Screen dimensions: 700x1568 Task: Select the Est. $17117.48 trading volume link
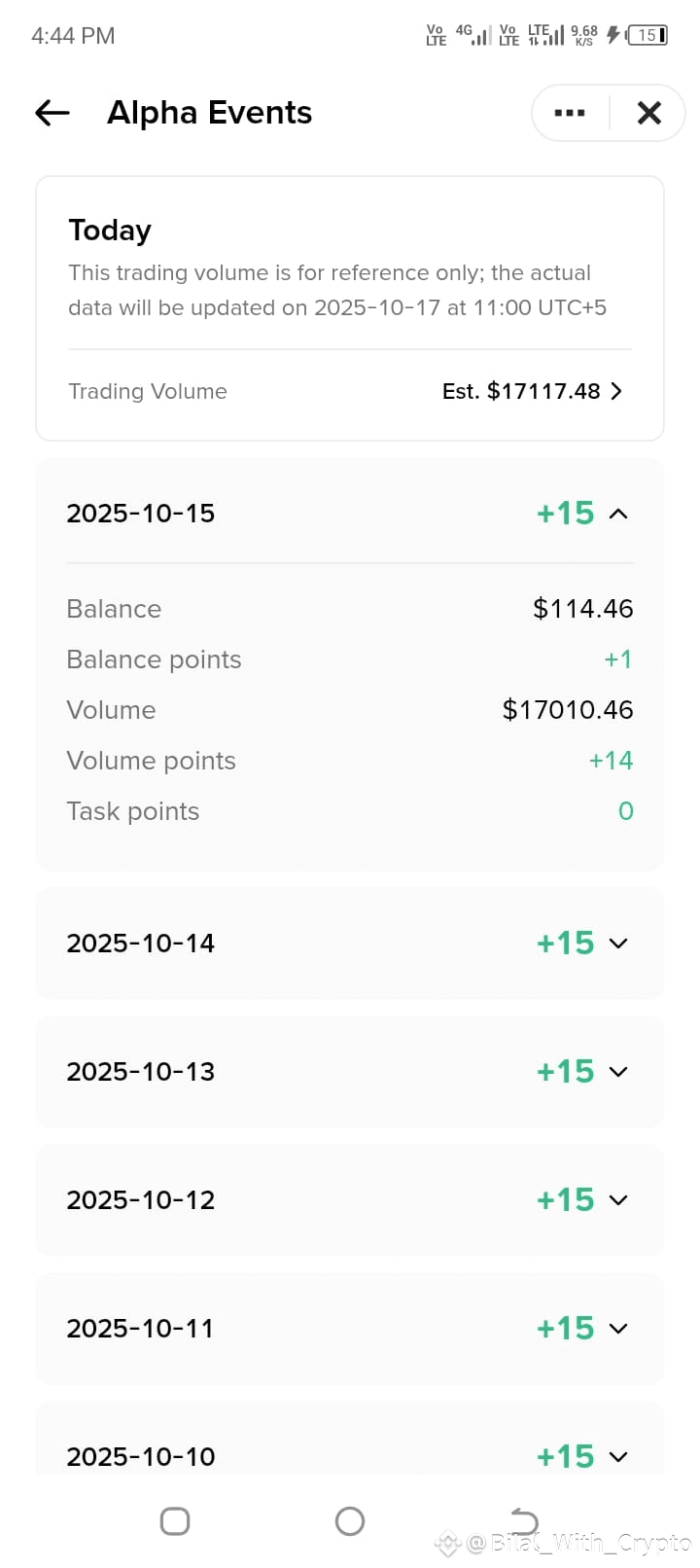pyautogui.click(x=521, y=391)
